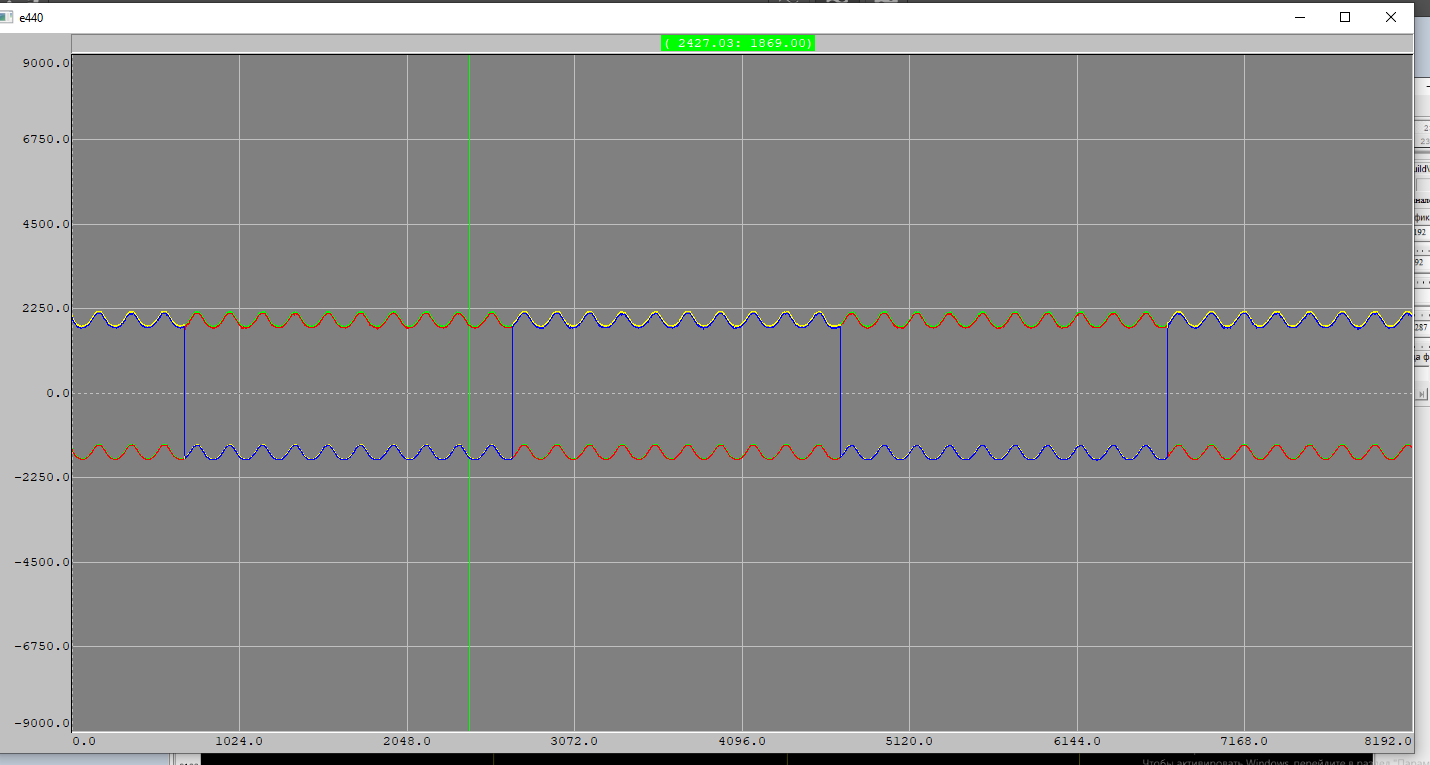Click the 8192.0 x-axis label

(x=1388, y=741)
